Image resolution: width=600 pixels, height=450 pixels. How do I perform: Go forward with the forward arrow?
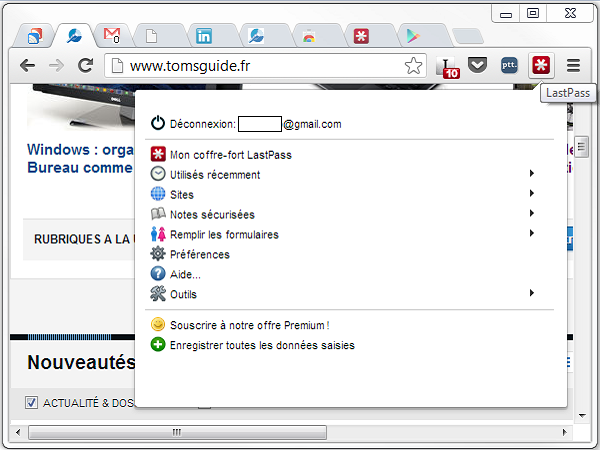point(57,66)
